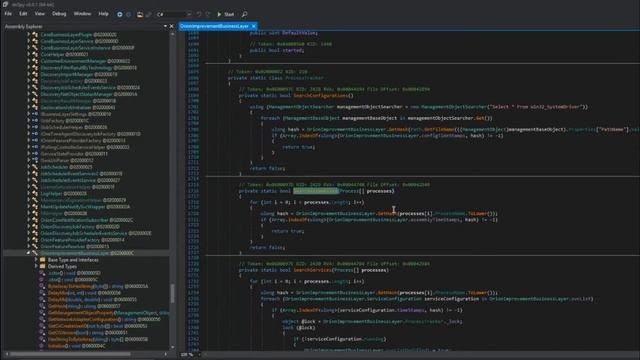Expand the Derived Types folder
This screenshot has width=640, height=360.
[x=36, y=266]
